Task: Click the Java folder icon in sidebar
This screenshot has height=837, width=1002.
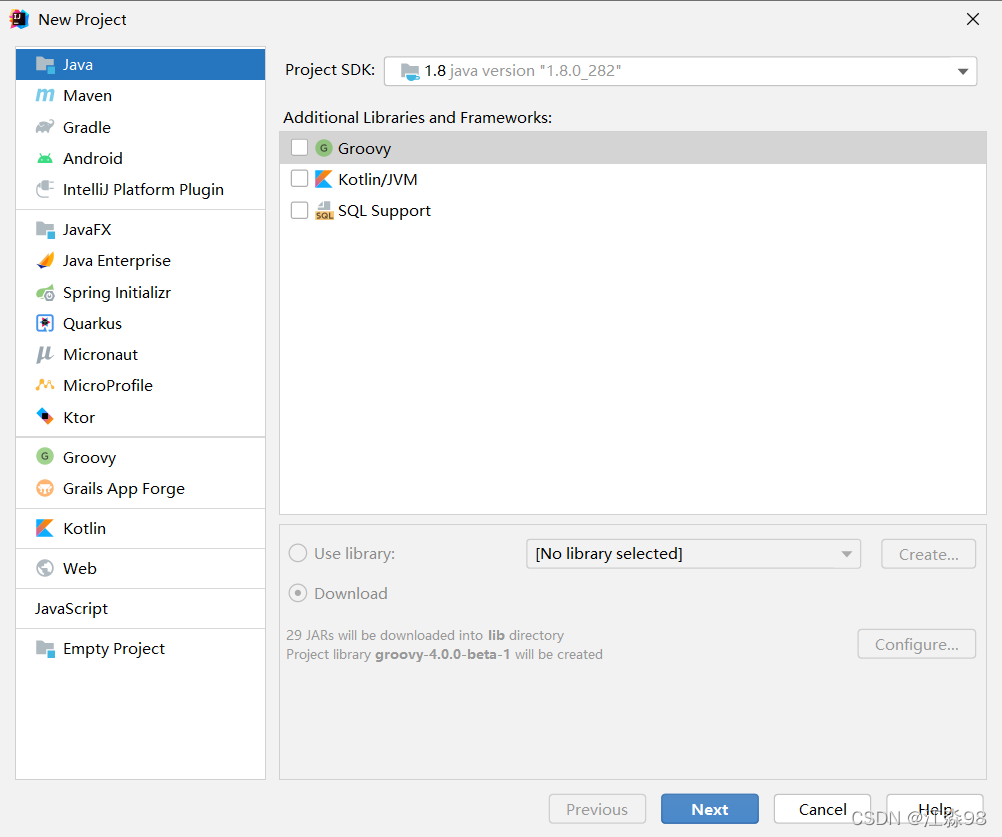Action: click(45, 65)
